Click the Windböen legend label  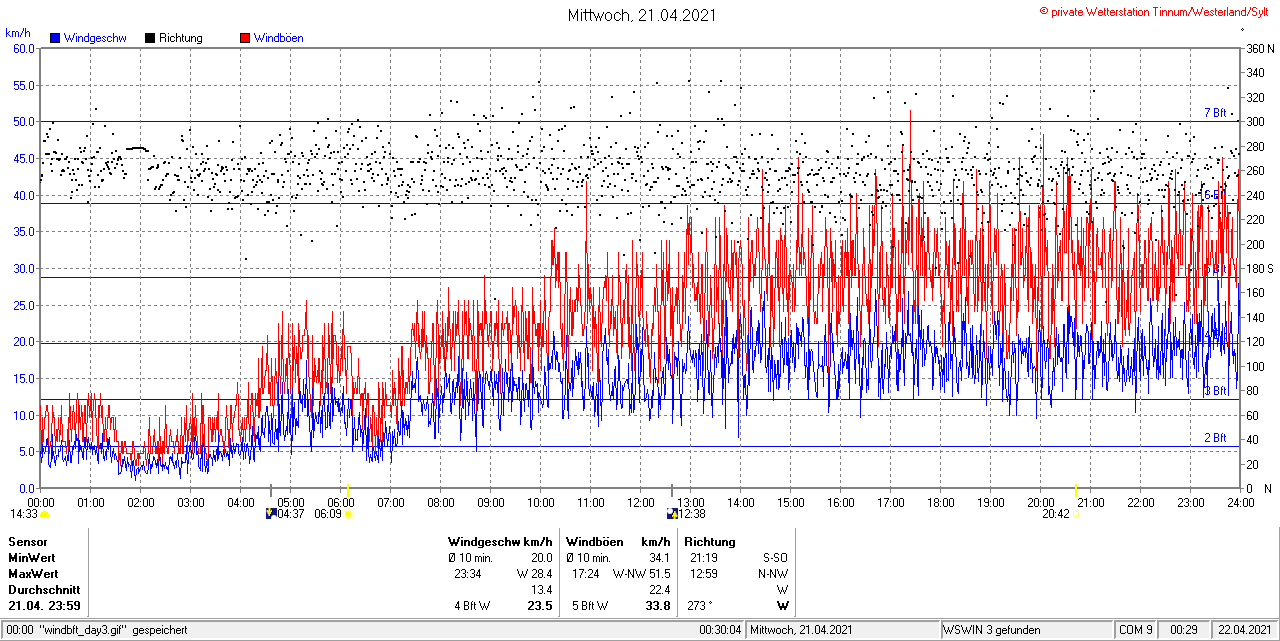(x=279, y=38)
